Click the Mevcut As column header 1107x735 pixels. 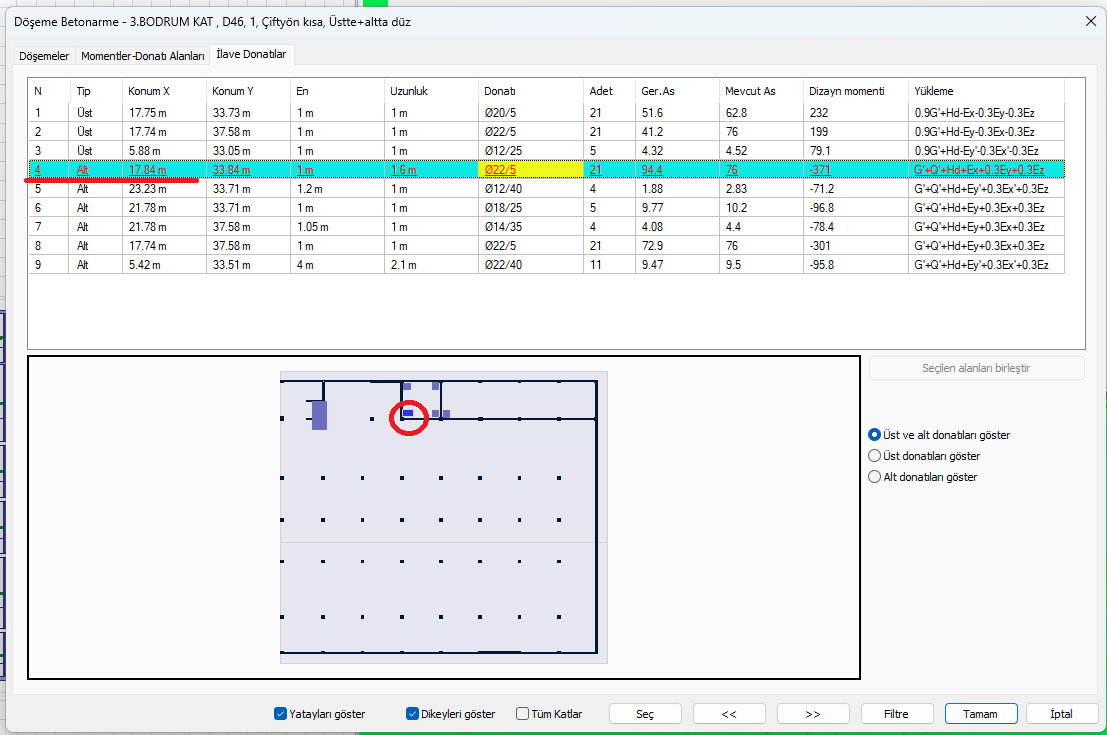click(761, 91)
